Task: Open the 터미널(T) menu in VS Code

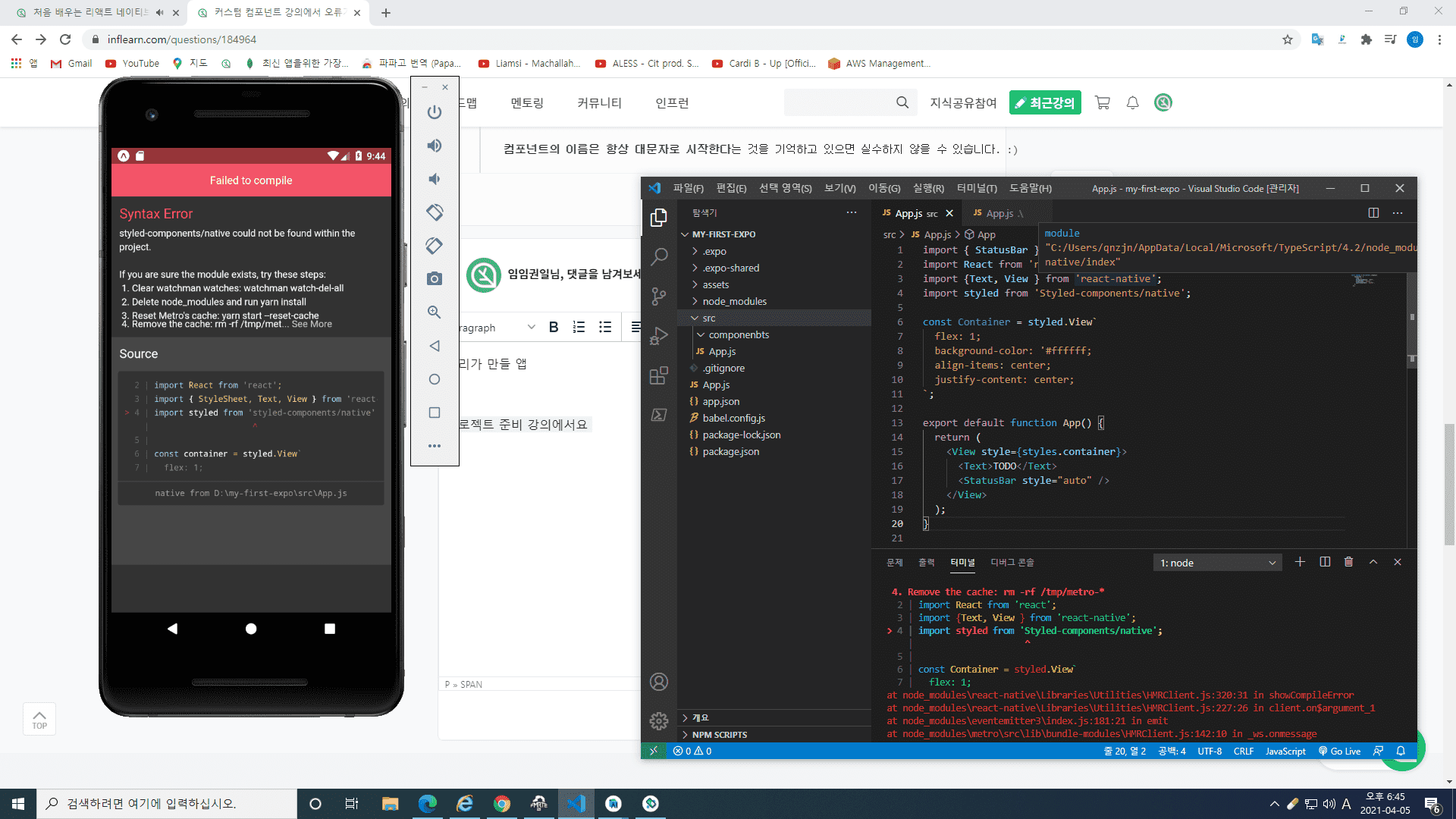Action: 977,188
